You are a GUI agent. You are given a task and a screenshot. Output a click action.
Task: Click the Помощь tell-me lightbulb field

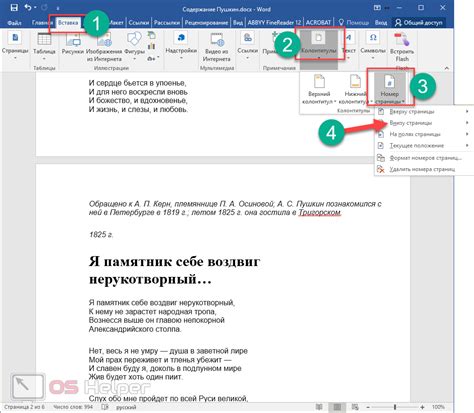pos(354,23)
